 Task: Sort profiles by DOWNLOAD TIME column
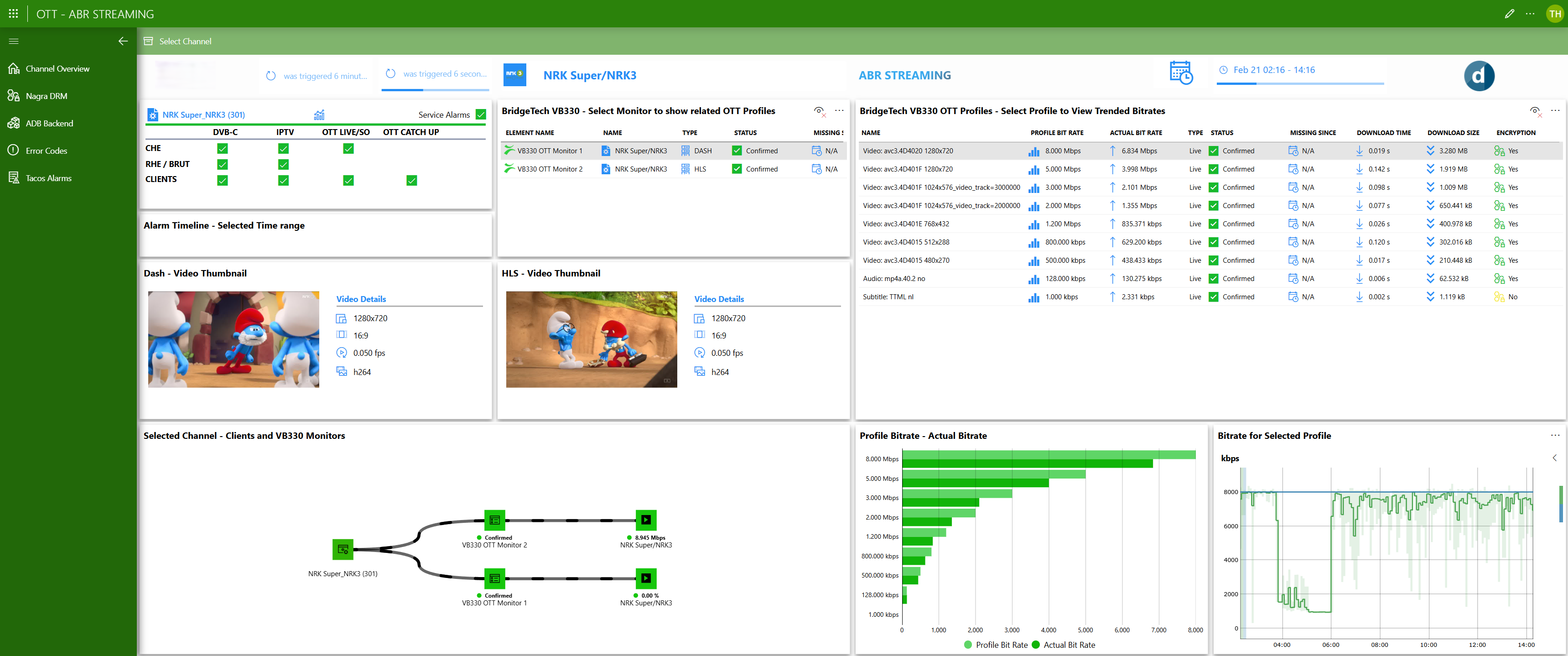pos(1384,133)
